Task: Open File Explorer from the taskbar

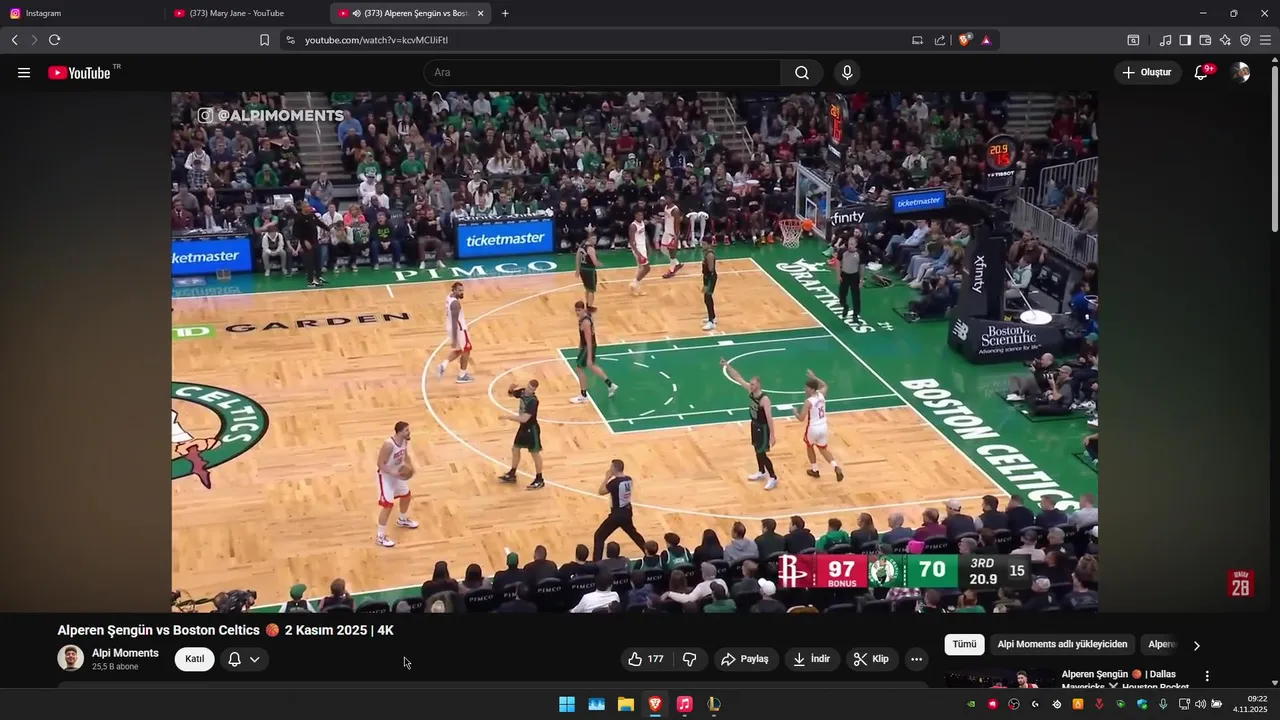Action: coord(626,704)
